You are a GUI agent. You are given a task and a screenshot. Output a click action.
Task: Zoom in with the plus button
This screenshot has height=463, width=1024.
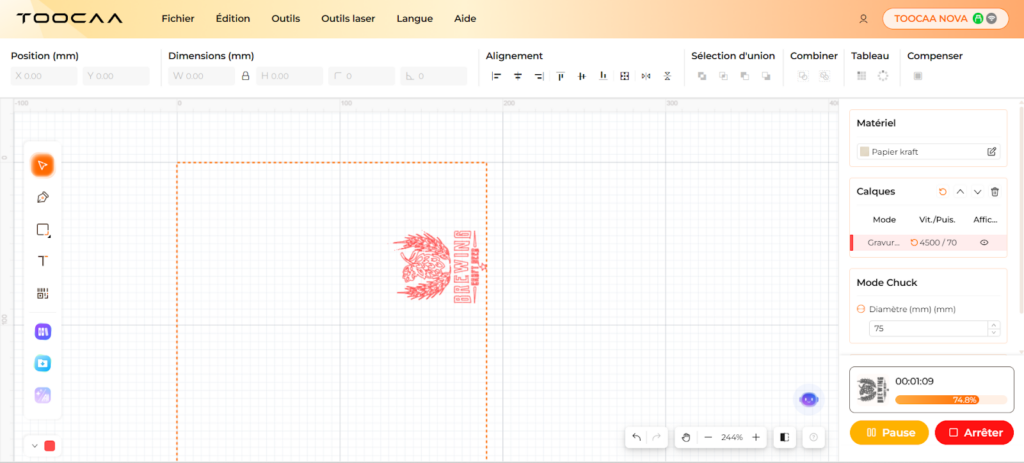[756, 437]
